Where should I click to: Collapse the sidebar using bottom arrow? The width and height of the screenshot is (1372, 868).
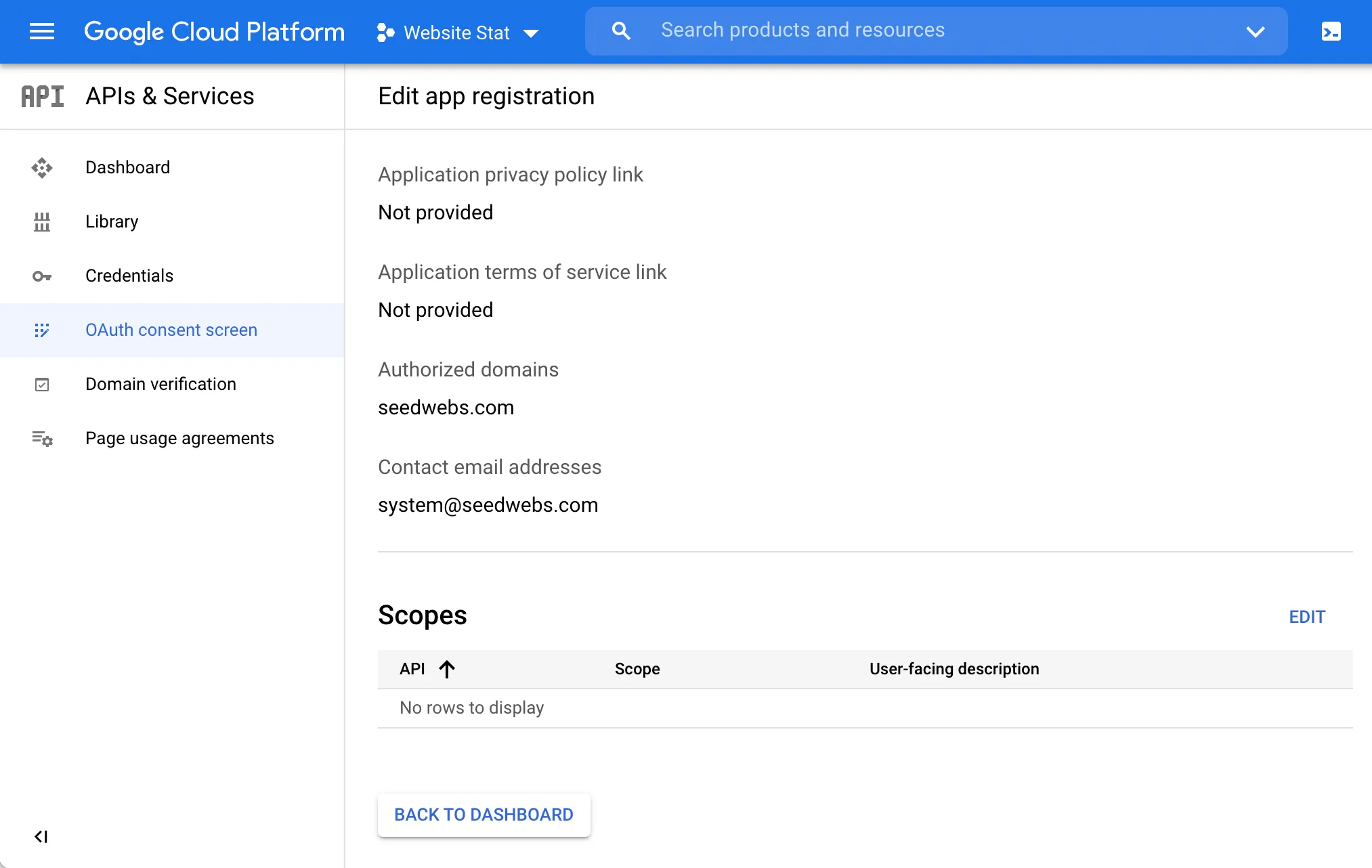pyautogui.click(x=41, y=836)
